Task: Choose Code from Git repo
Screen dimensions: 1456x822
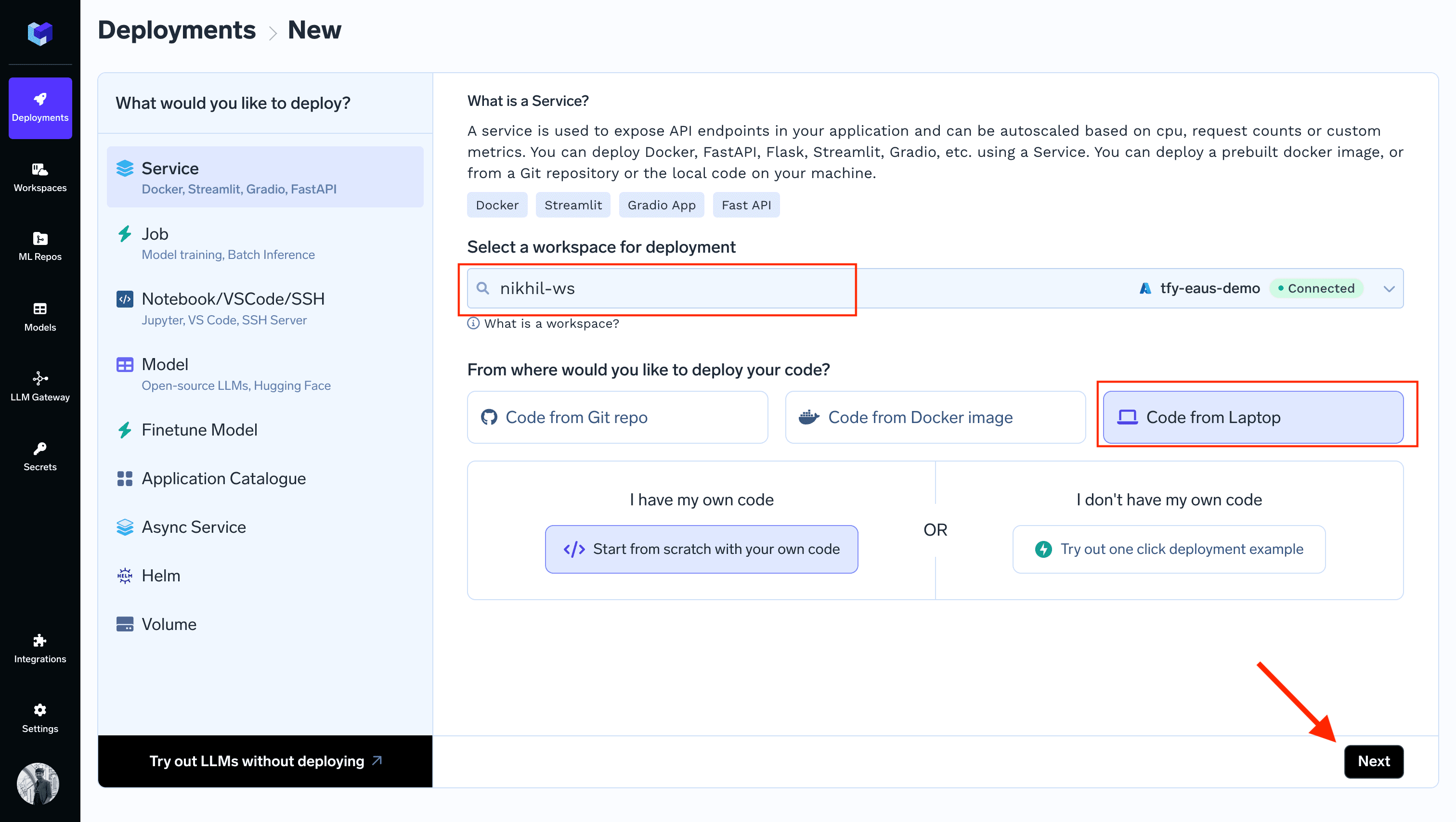Action: (x=617, y=417)
